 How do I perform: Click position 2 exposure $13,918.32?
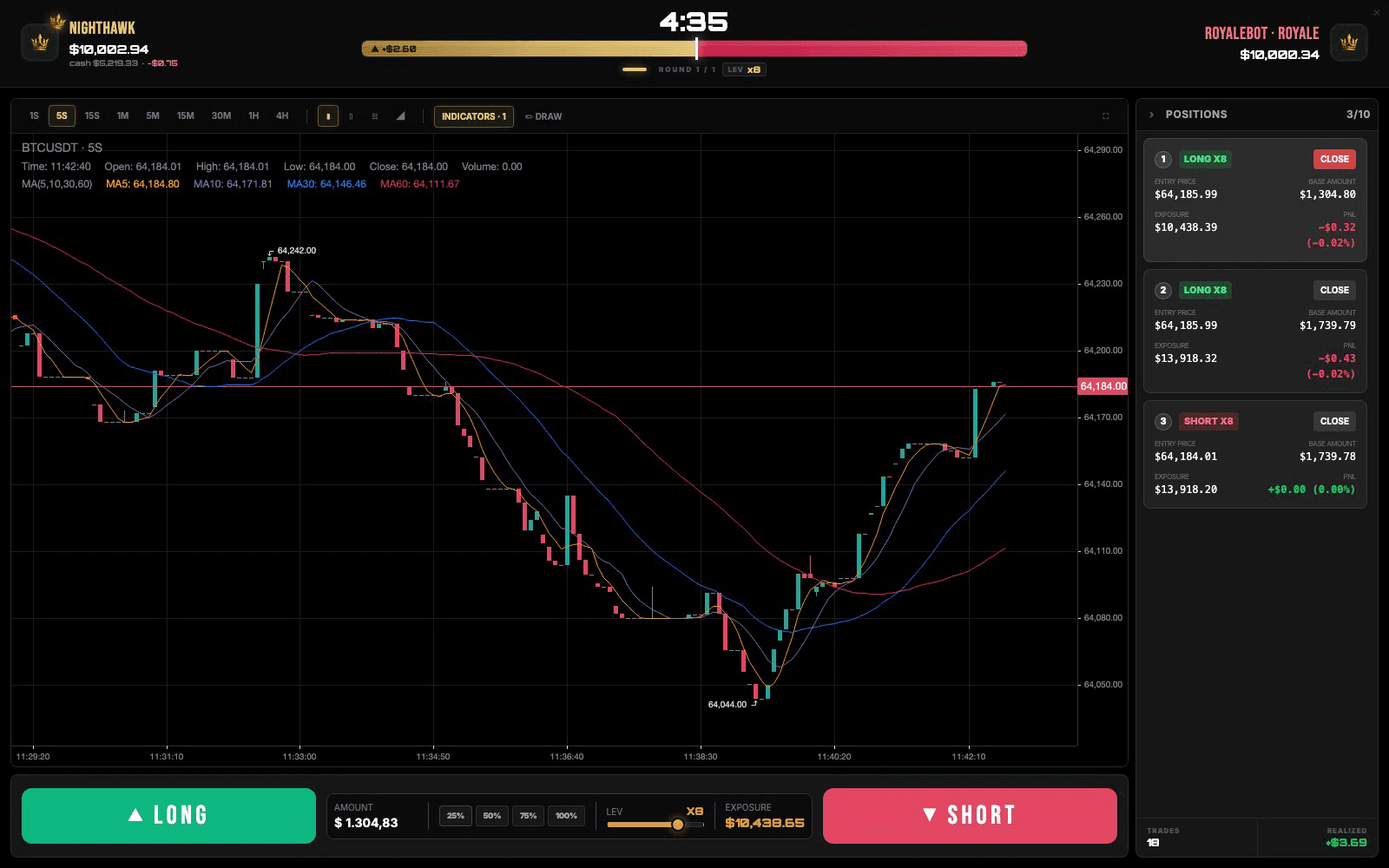[x=1186, y=358]
